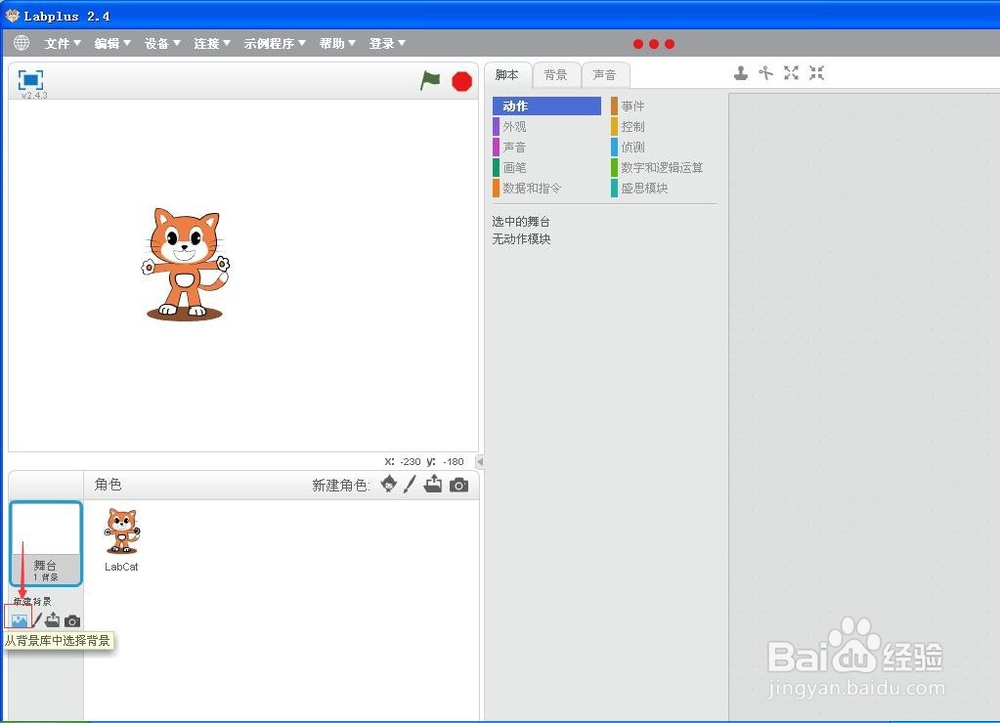The image size is (1000, 723).
Task: Create new sprite from camera
Action: 459,485
